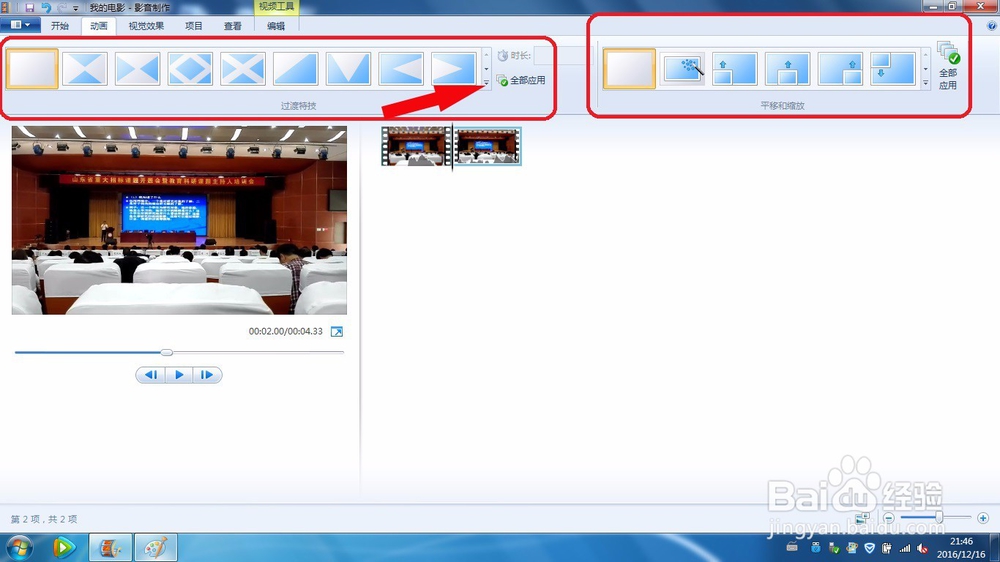This screenshot has height=562, width=1000.
Task: Show next row of the transitions gallery
Action: [x=486, y=69]
